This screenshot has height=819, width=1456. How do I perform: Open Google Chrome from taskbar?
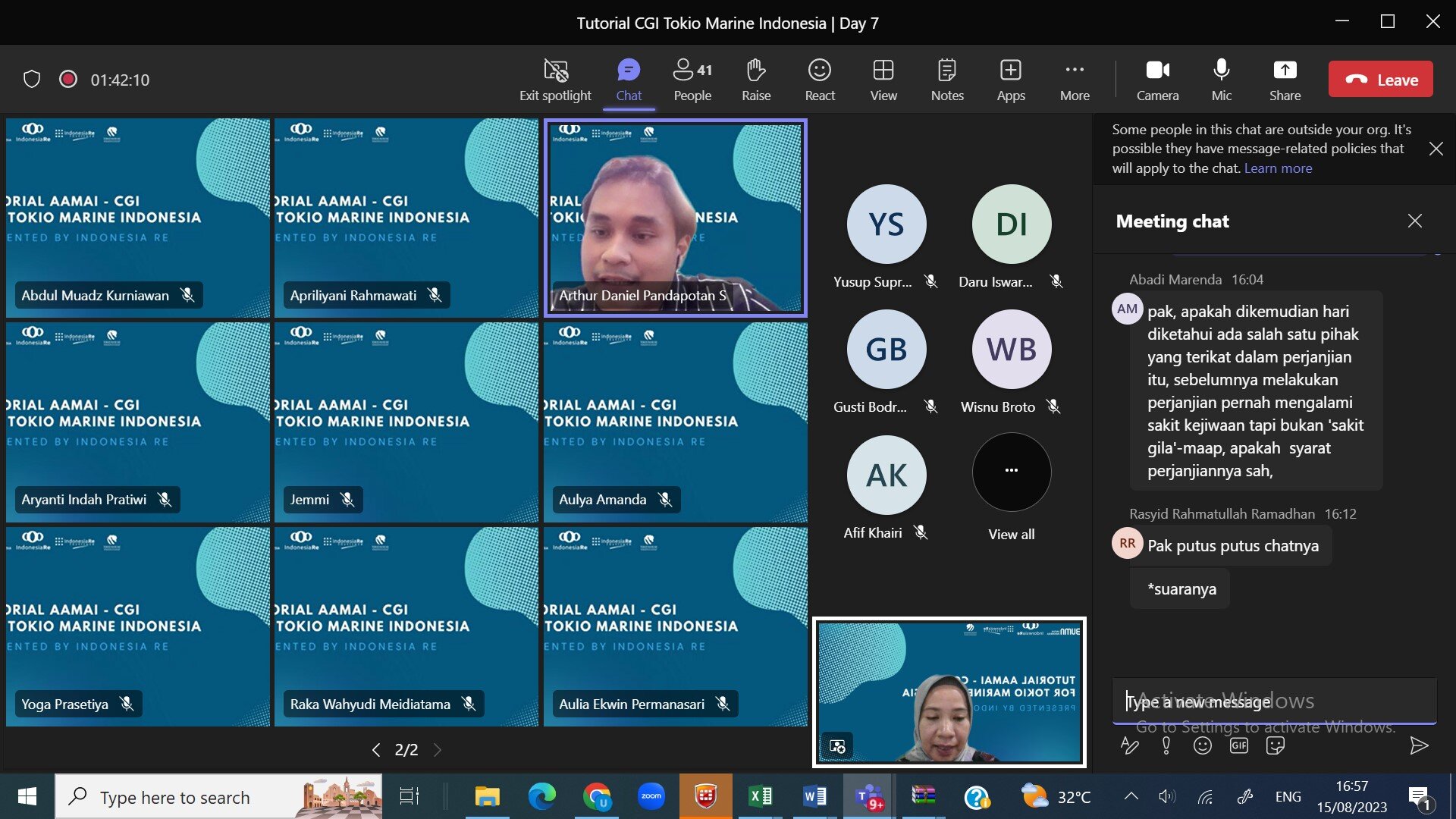(597, 797)
